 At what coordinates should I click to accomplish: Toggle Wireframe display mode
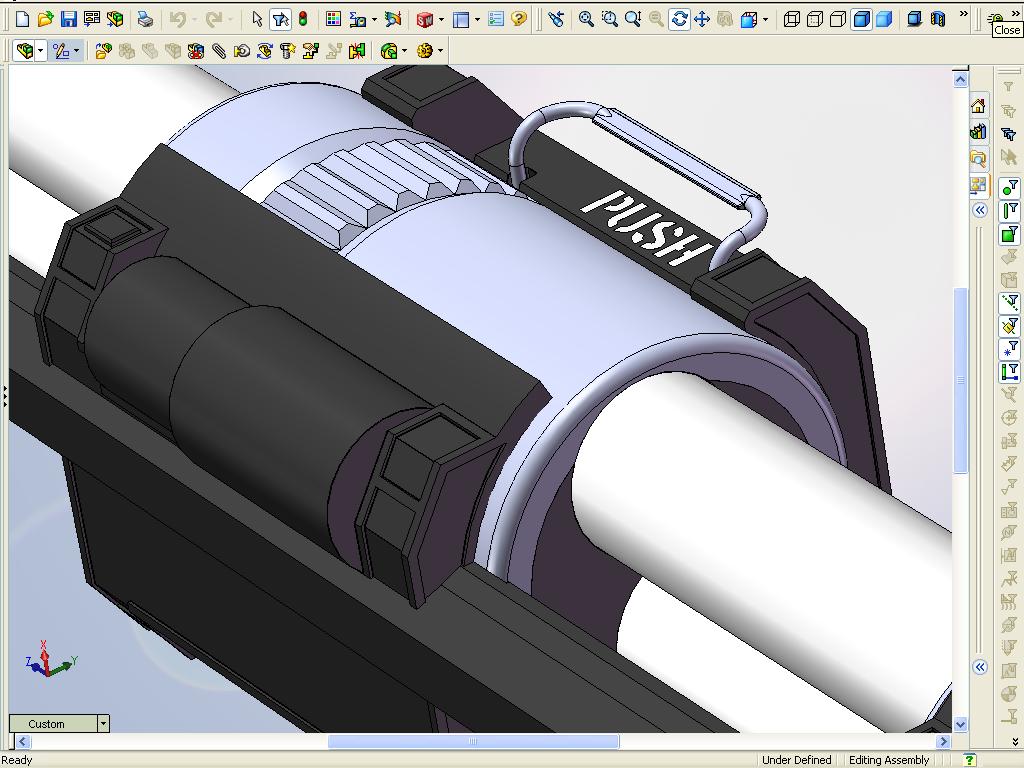[792, 19]
